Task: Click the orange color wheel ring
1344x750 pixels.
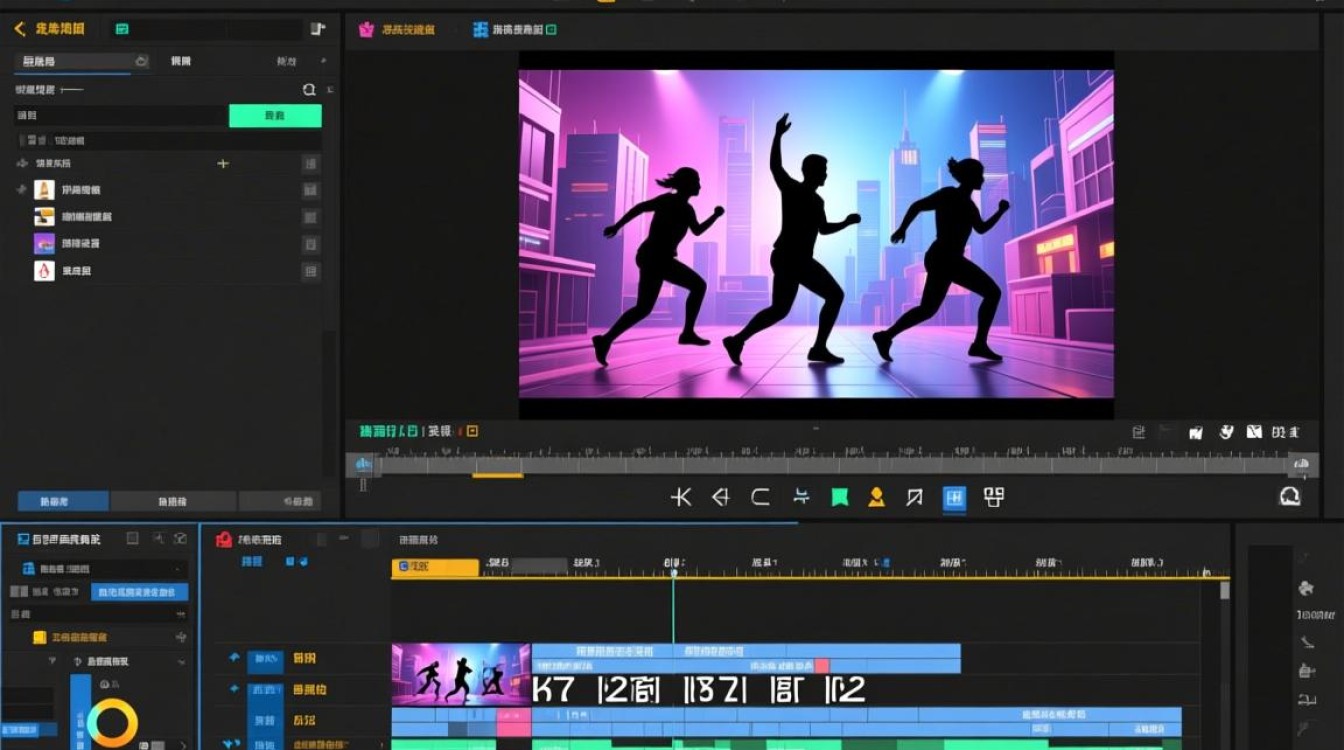Action: [112, 722]
